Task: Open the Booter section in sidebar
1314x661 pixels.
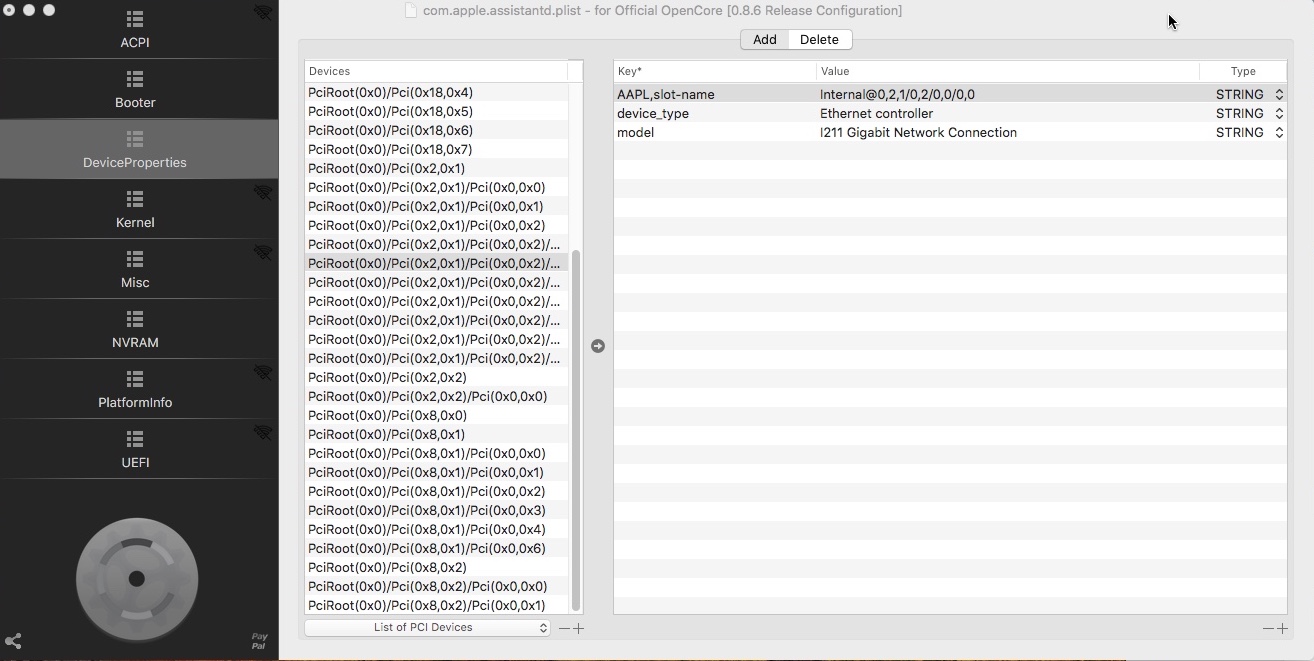Action: [135, 90]
